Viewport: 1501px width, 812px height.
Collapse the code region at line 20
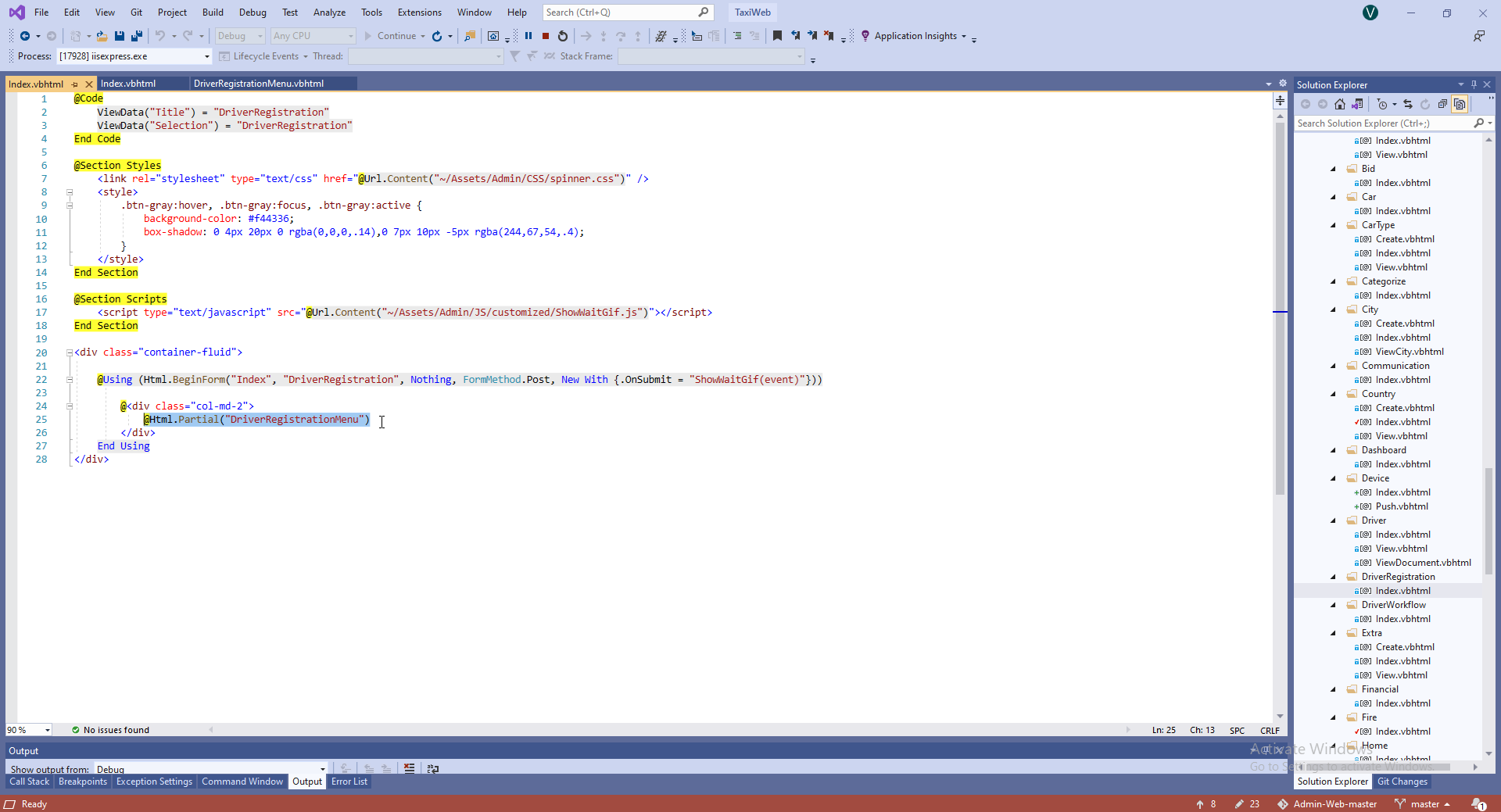70,352
